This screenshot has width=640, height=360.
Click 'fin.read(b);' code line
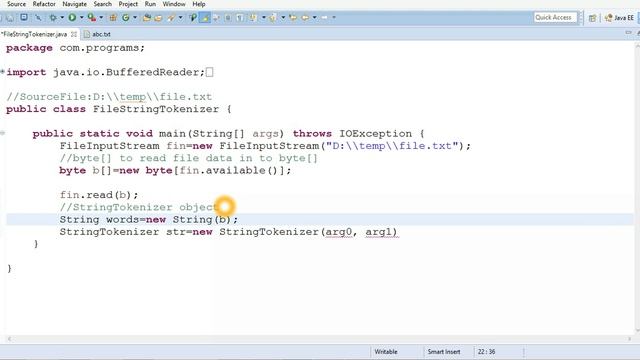(99, 195)
